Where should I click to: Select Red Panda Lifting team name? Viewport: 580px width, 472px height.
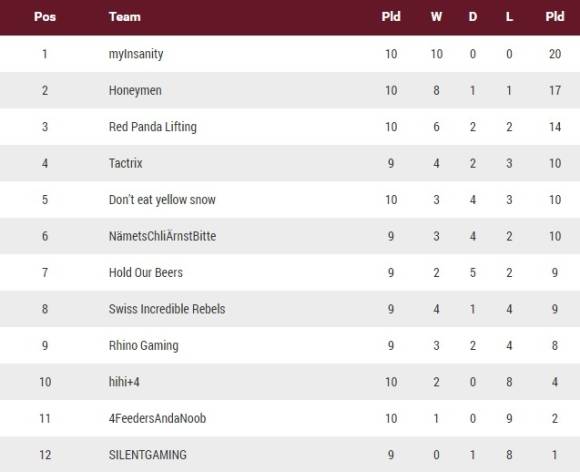click(153, 127)
